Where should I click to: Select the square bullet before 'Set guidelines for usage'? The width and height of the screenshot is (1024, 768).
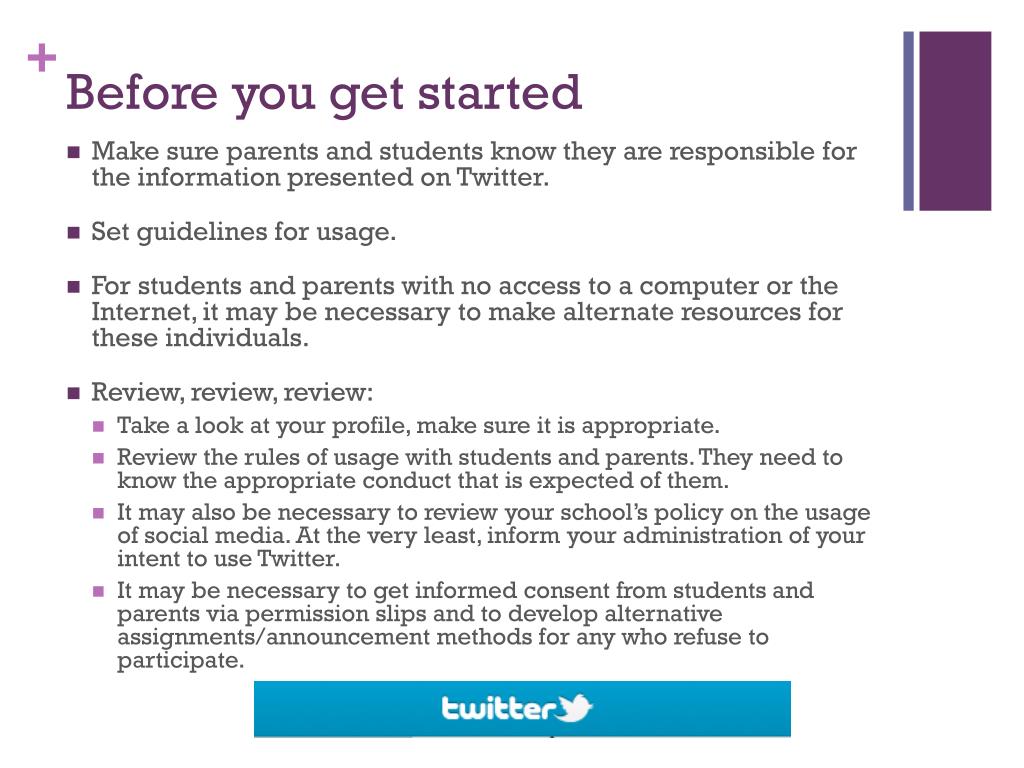(x=73, y=234)
